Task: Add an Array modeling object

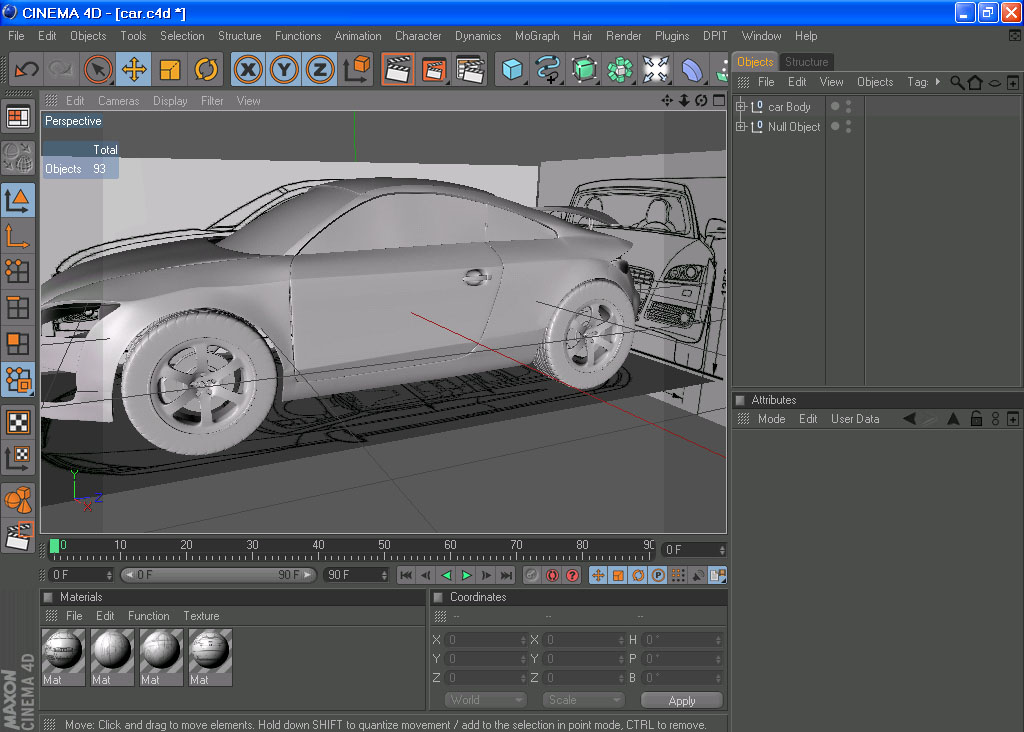Action: (x=620, y=69)
